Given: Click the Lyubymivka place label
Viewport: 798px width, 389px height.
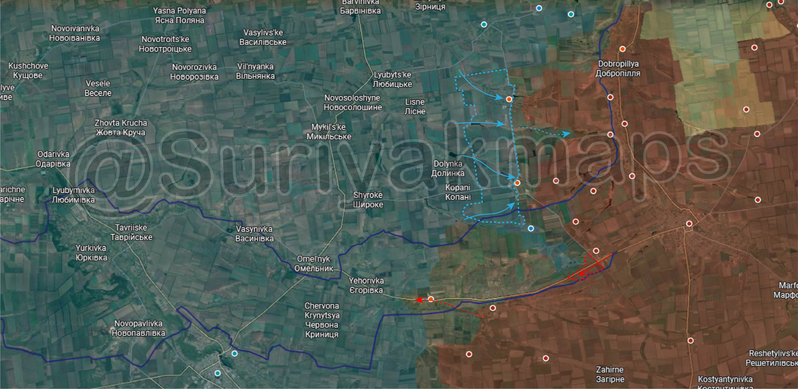Looking at the screenshot, I should [x=73, y=194].
